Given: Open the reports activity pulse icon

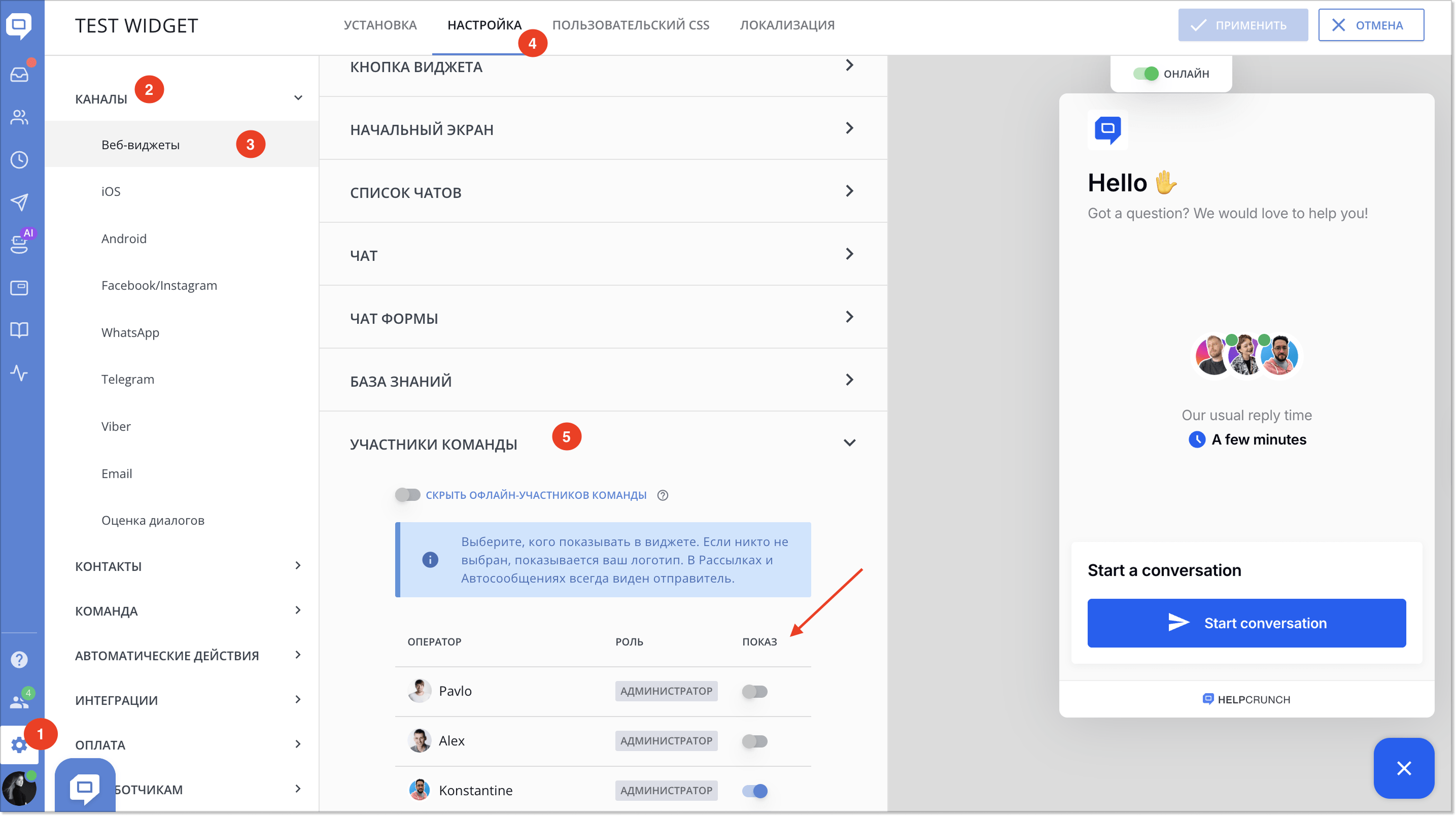Looking at the screenshot, I should tap(19, 373).
